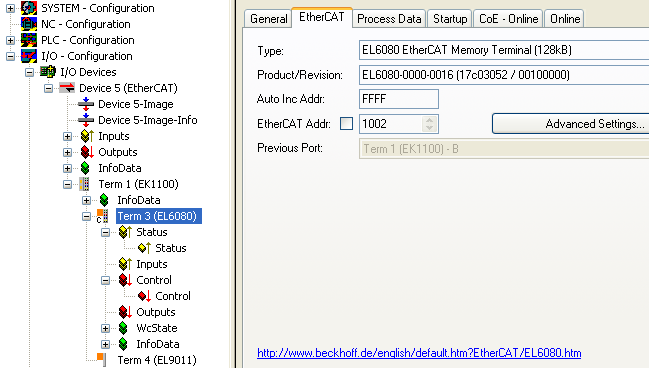This screenshot has width=649, height=368.
Task: Enable the EtherCAT Addr checkbox
Action: (x=346, y=123)
